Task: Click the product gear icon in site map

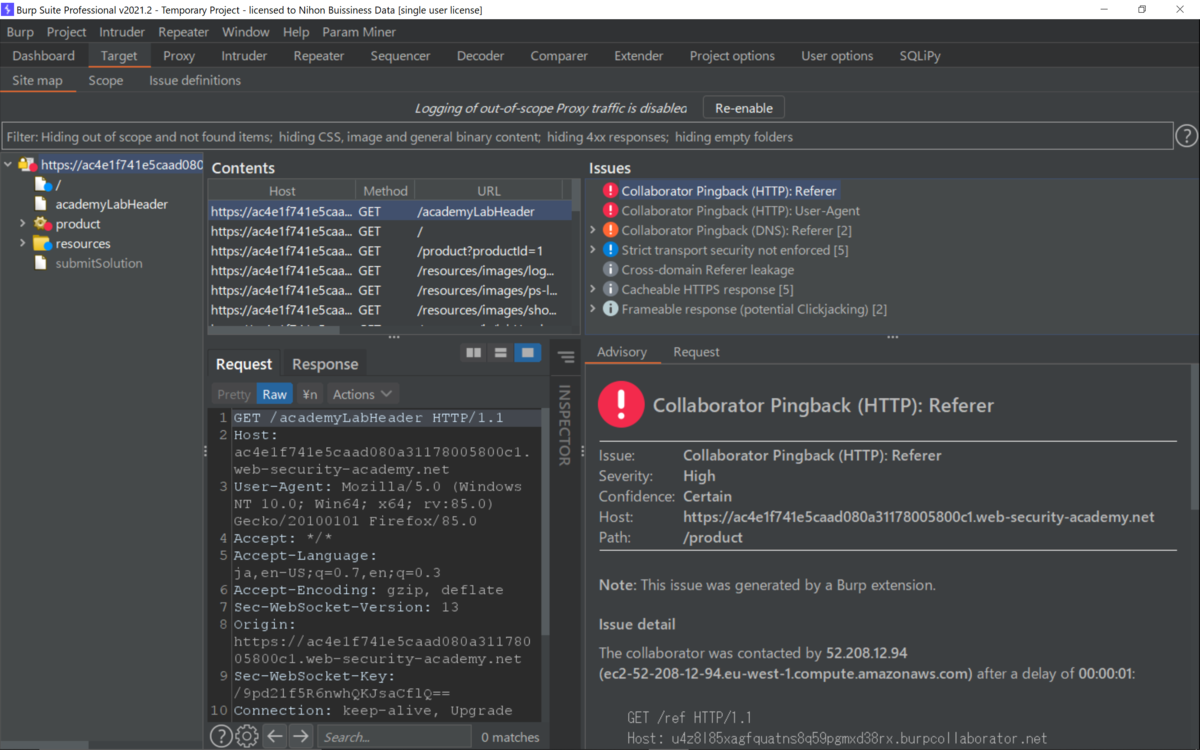Action: point(42,224)
